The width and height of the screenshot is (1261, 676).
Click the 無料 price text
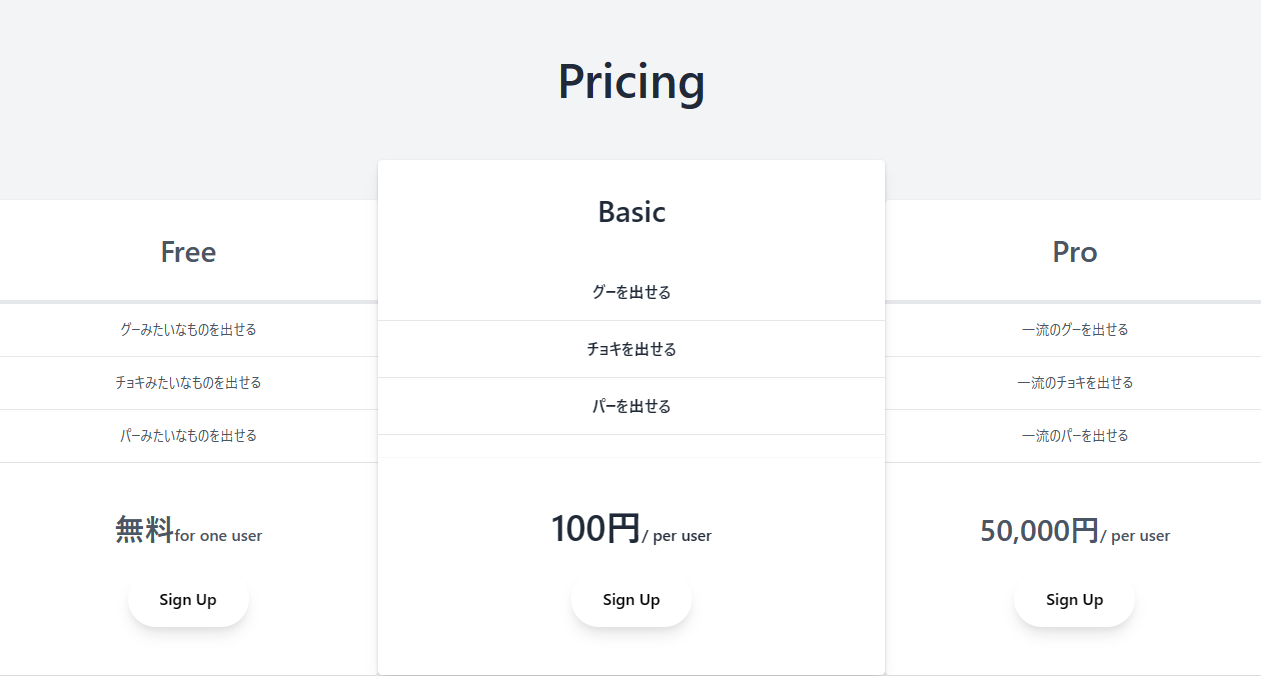coord(144,529)
